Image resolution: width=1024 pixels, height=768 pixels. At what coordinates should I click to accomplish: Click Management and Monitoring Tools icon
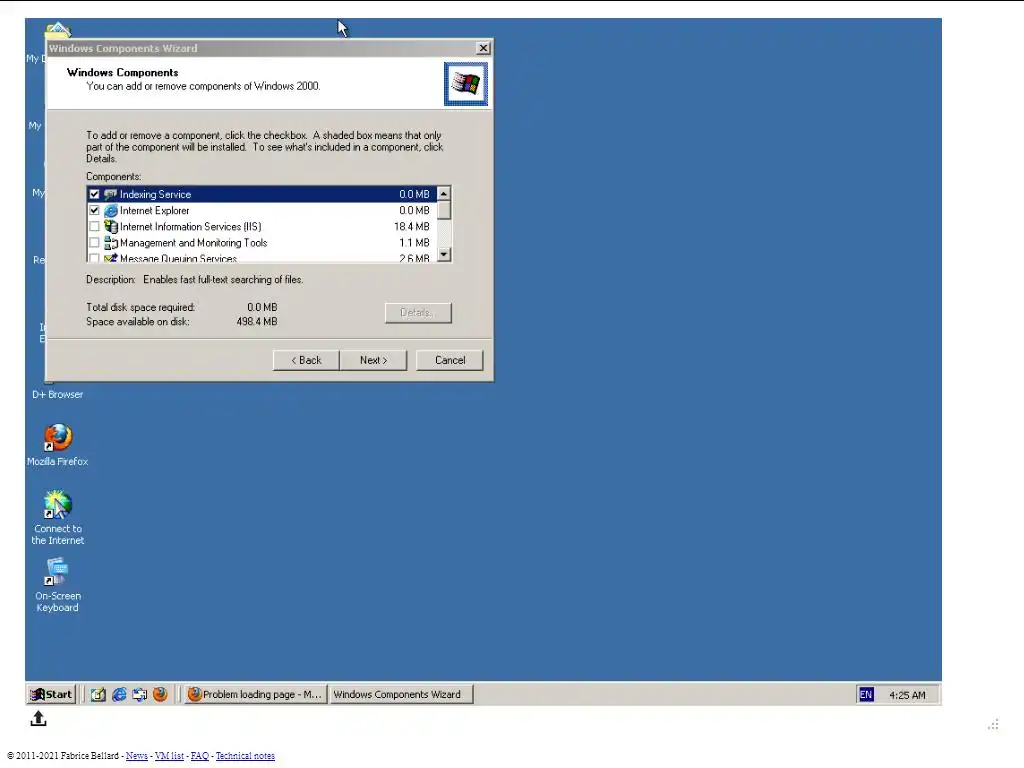(110, 243)
